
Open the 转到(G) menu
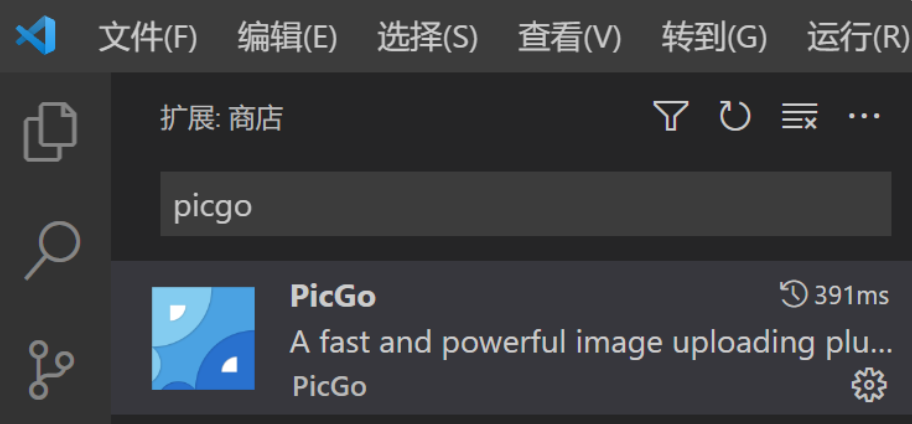point(714,38)
